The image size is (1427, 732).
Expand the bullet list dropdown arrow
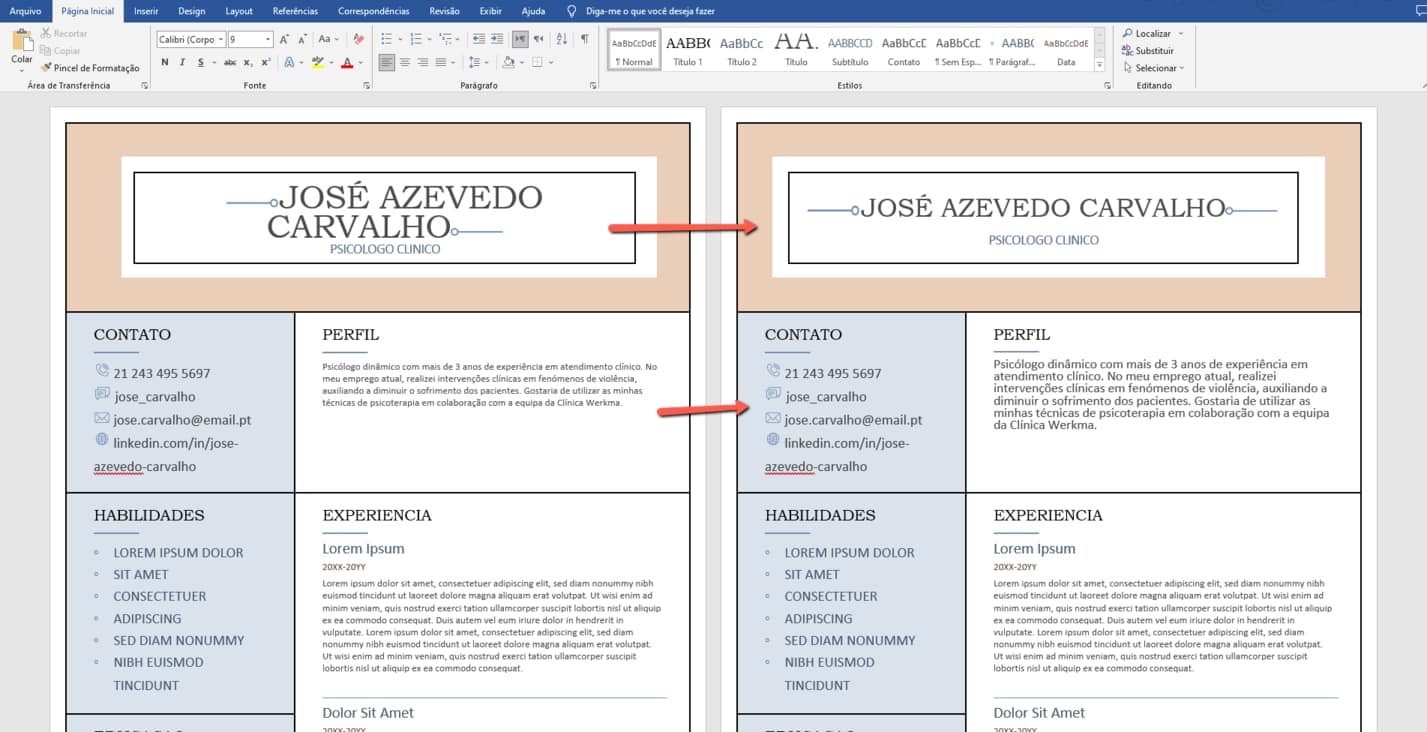point(400,39)
